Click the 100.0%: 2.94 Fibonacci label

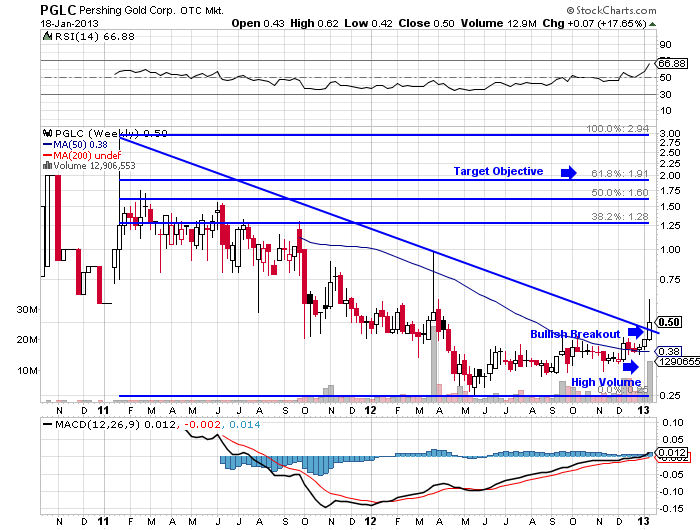[x=617, y=129]
